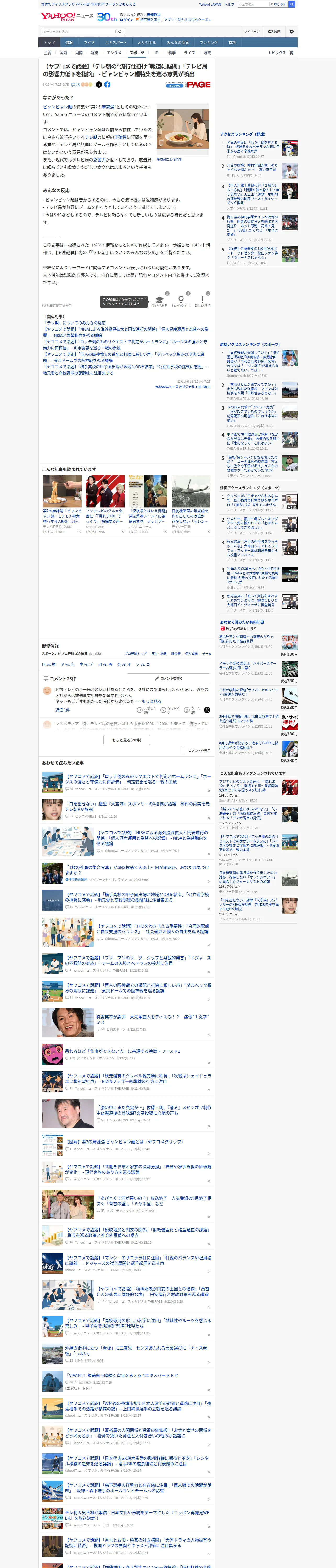The image size is (336, 1568).
Task: React with 学びがある graduation cap icon
Action: coord(159,299)
